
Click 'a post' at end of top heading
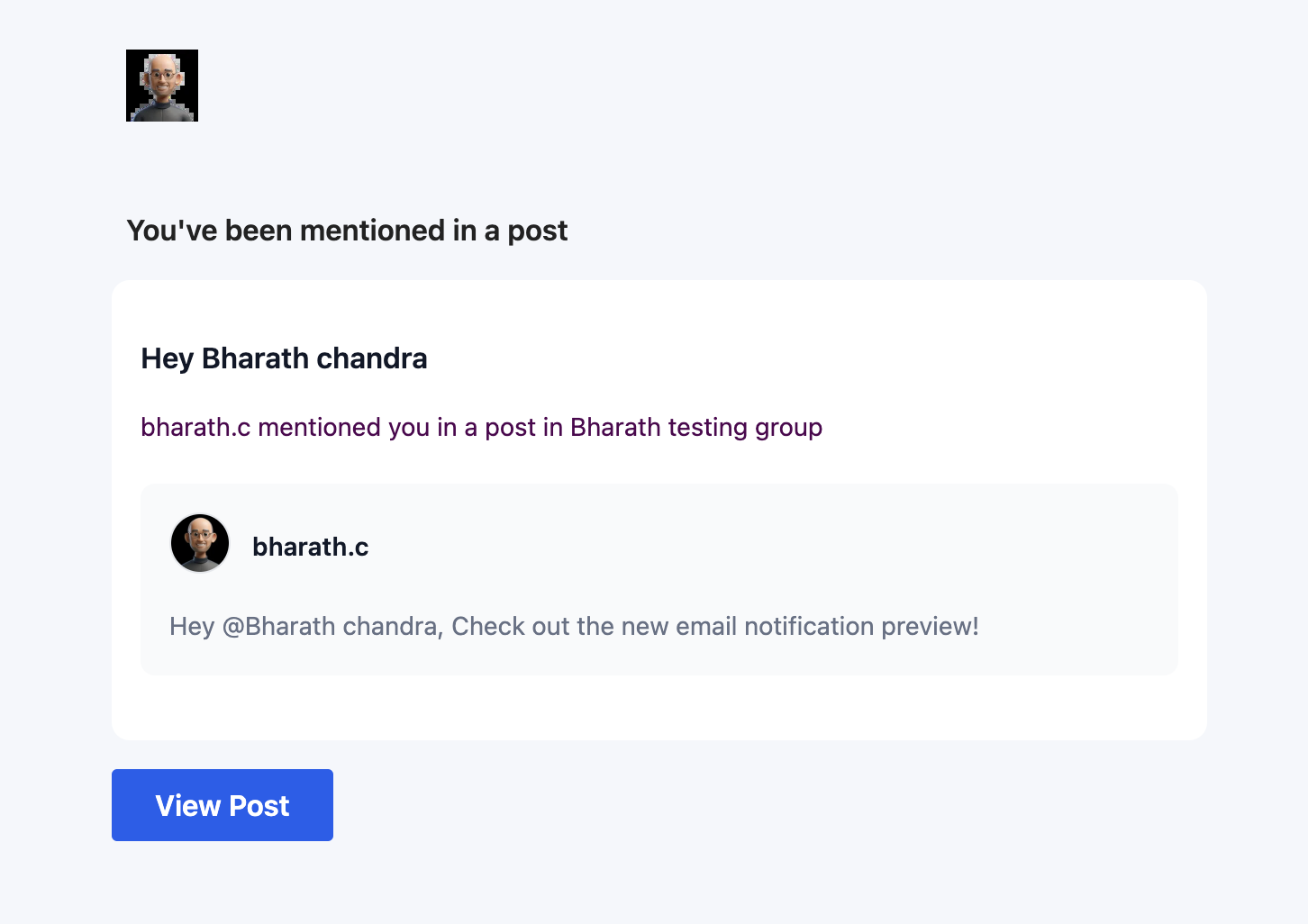pyautogui.click(x=526, y=231)
